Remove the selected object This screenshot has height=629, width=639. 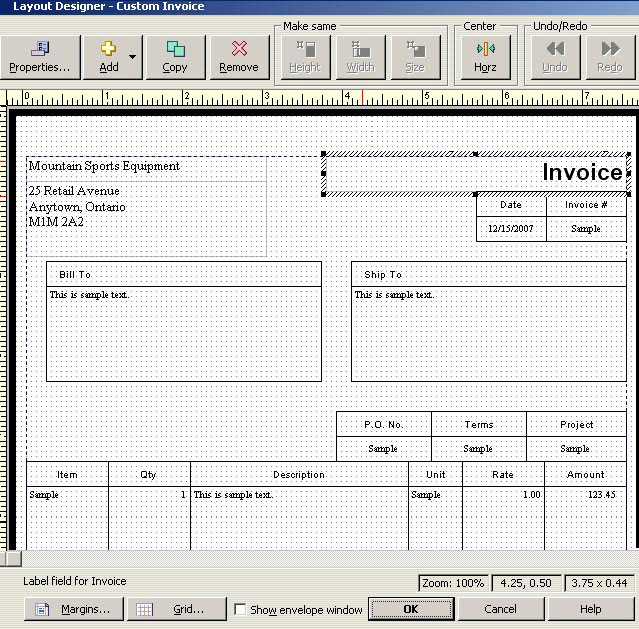pos(239,57)
